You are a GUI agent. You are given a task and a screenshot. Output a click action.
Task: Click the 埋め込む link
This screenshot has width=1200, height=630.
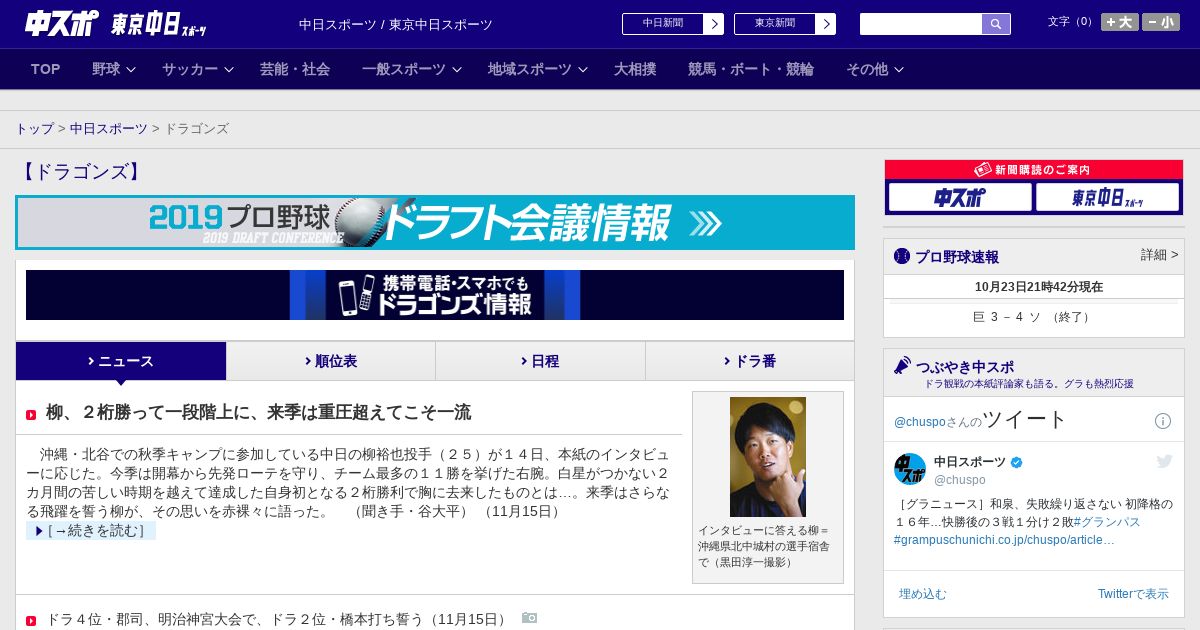922,594
